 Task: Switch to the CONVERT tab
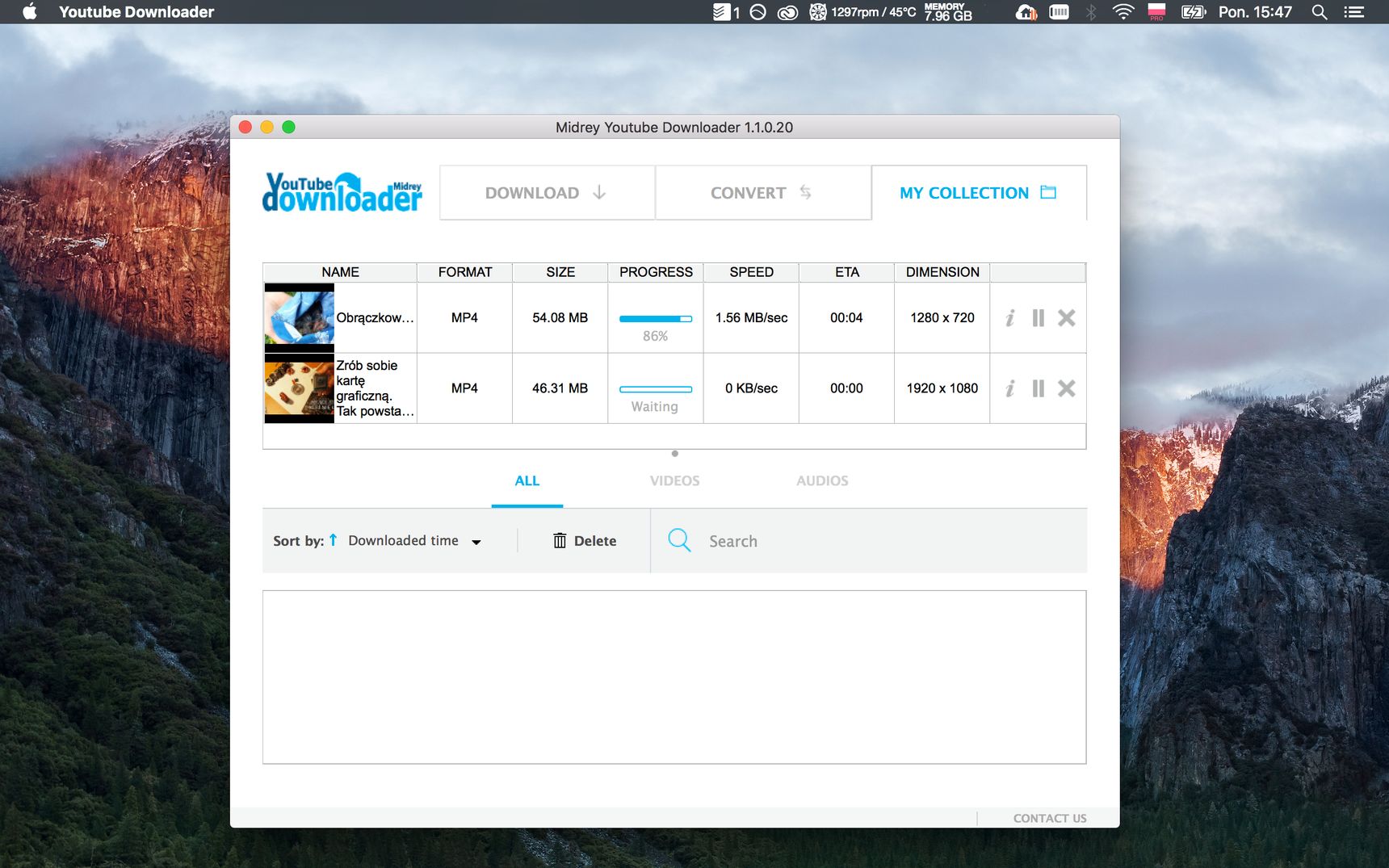tap(763, 193)
